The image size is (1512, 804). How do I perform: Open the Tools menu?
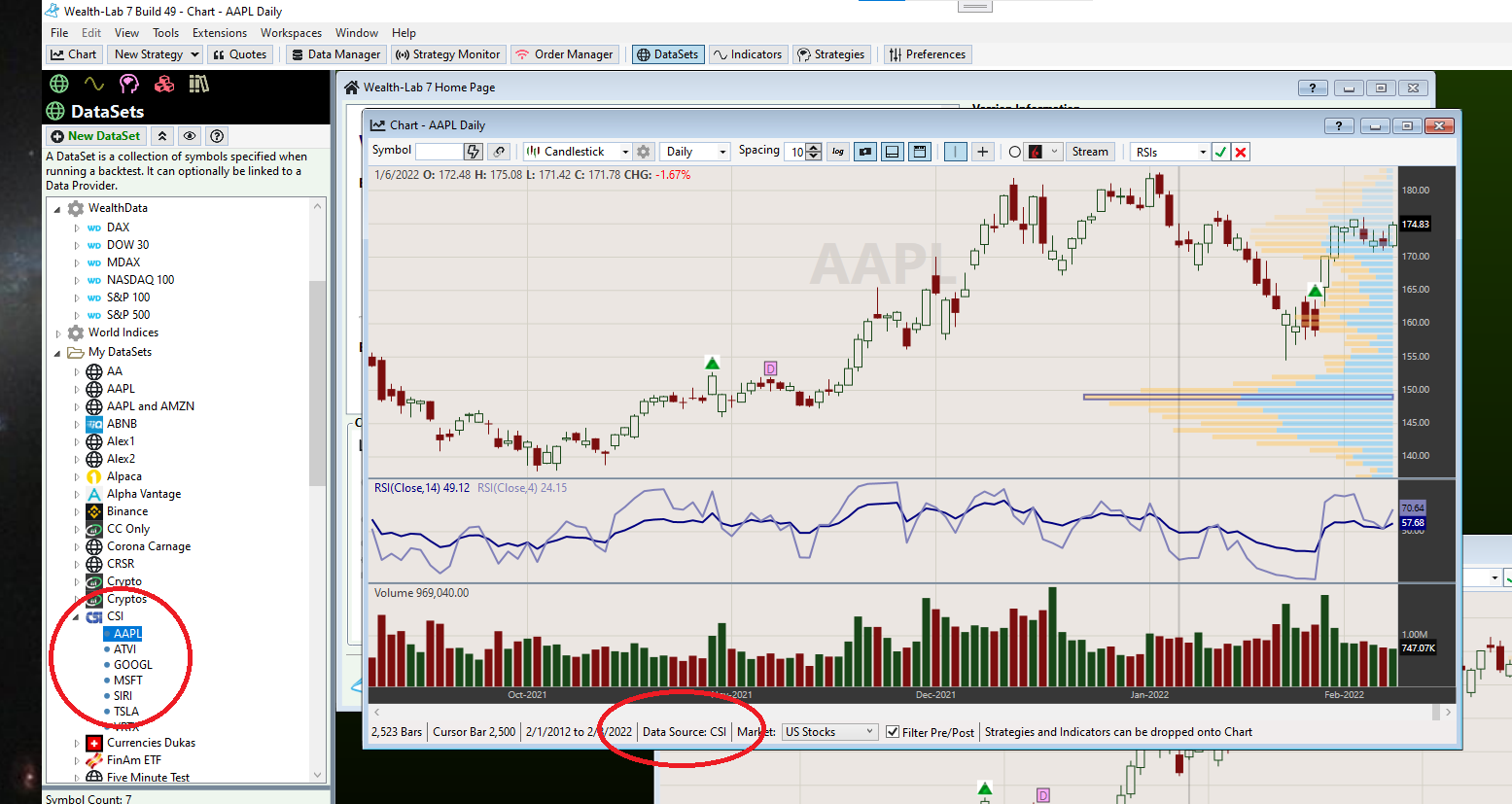[x=165, y=33]
